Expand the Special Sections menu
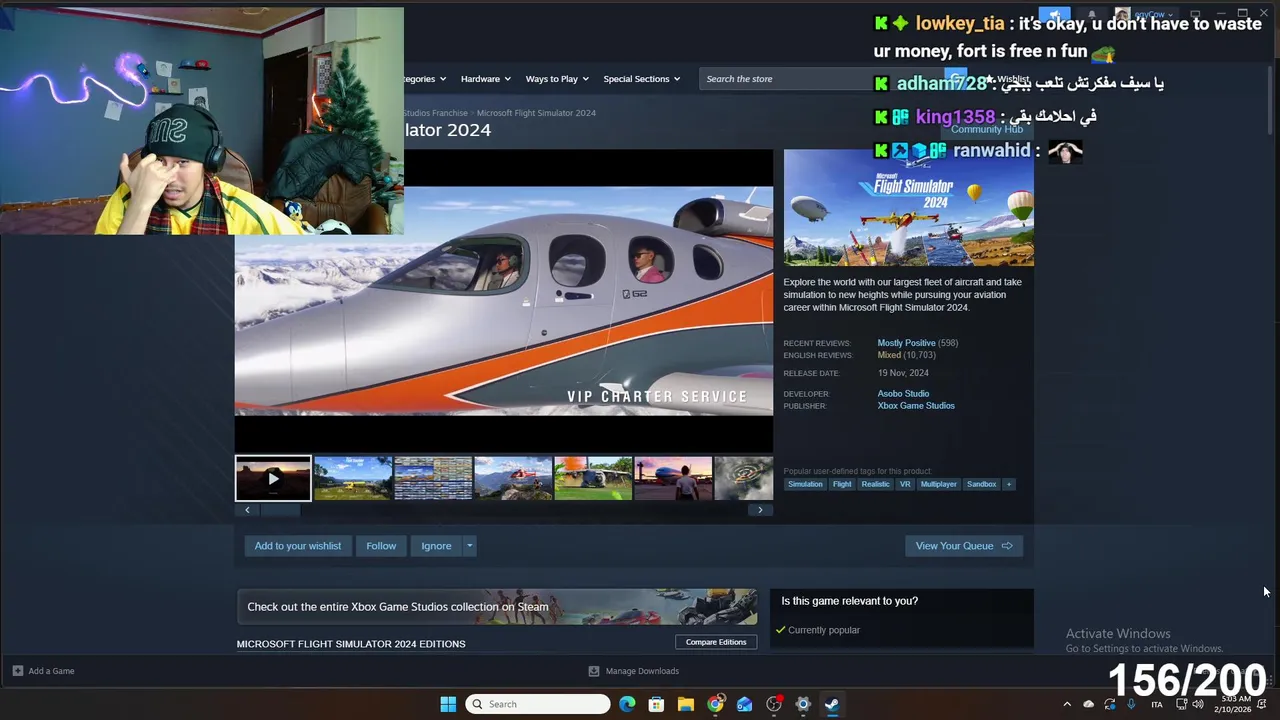 (641, 79)
